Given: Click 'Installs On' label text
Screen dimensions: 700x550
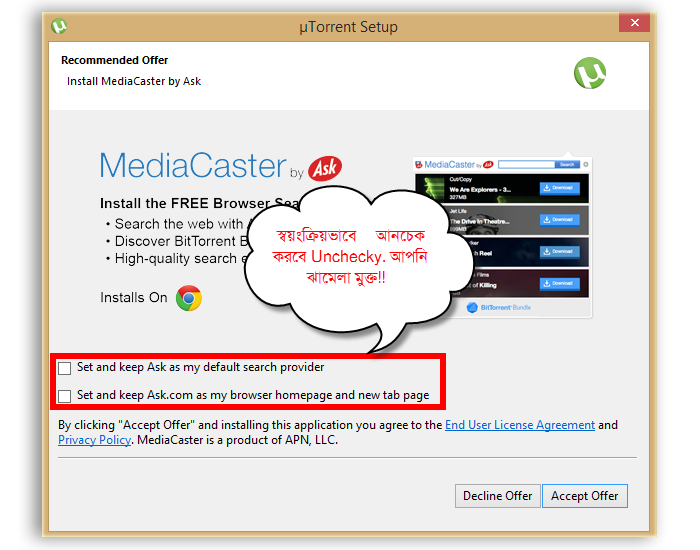Looking at the screenshot, I should (x=133, y=298).
